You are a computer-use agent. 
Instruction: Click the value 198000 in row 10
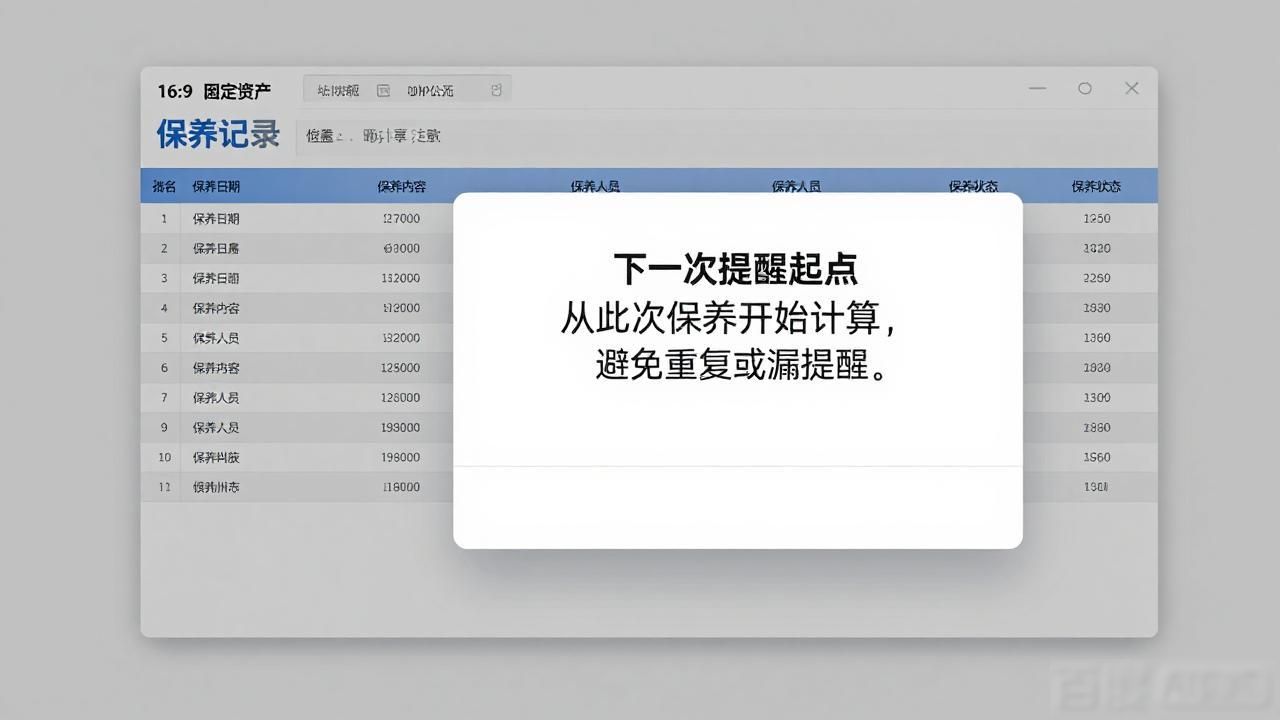pos(401,458)
